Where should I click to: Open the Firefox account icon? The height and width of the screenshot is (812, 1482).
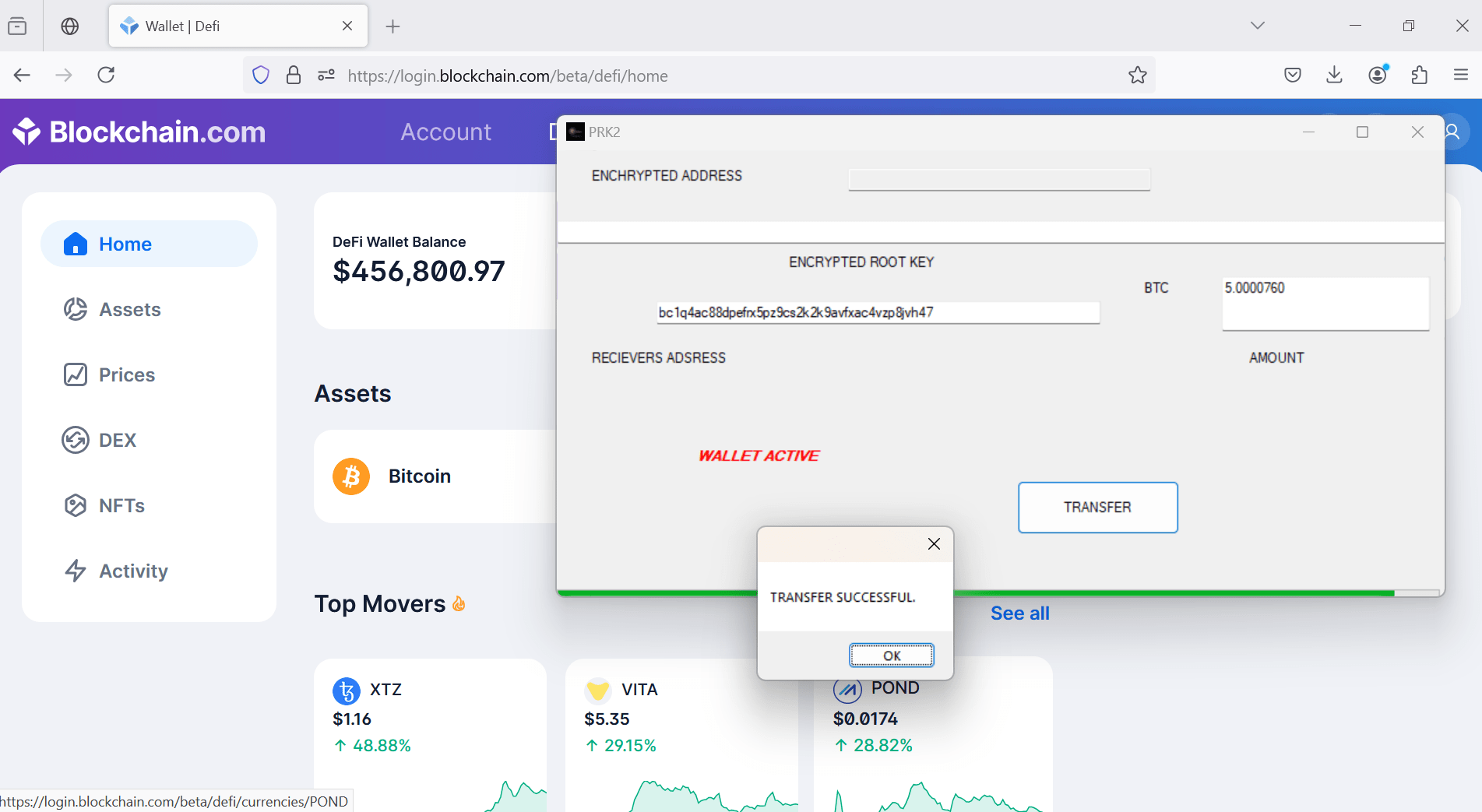point(1378,75)
